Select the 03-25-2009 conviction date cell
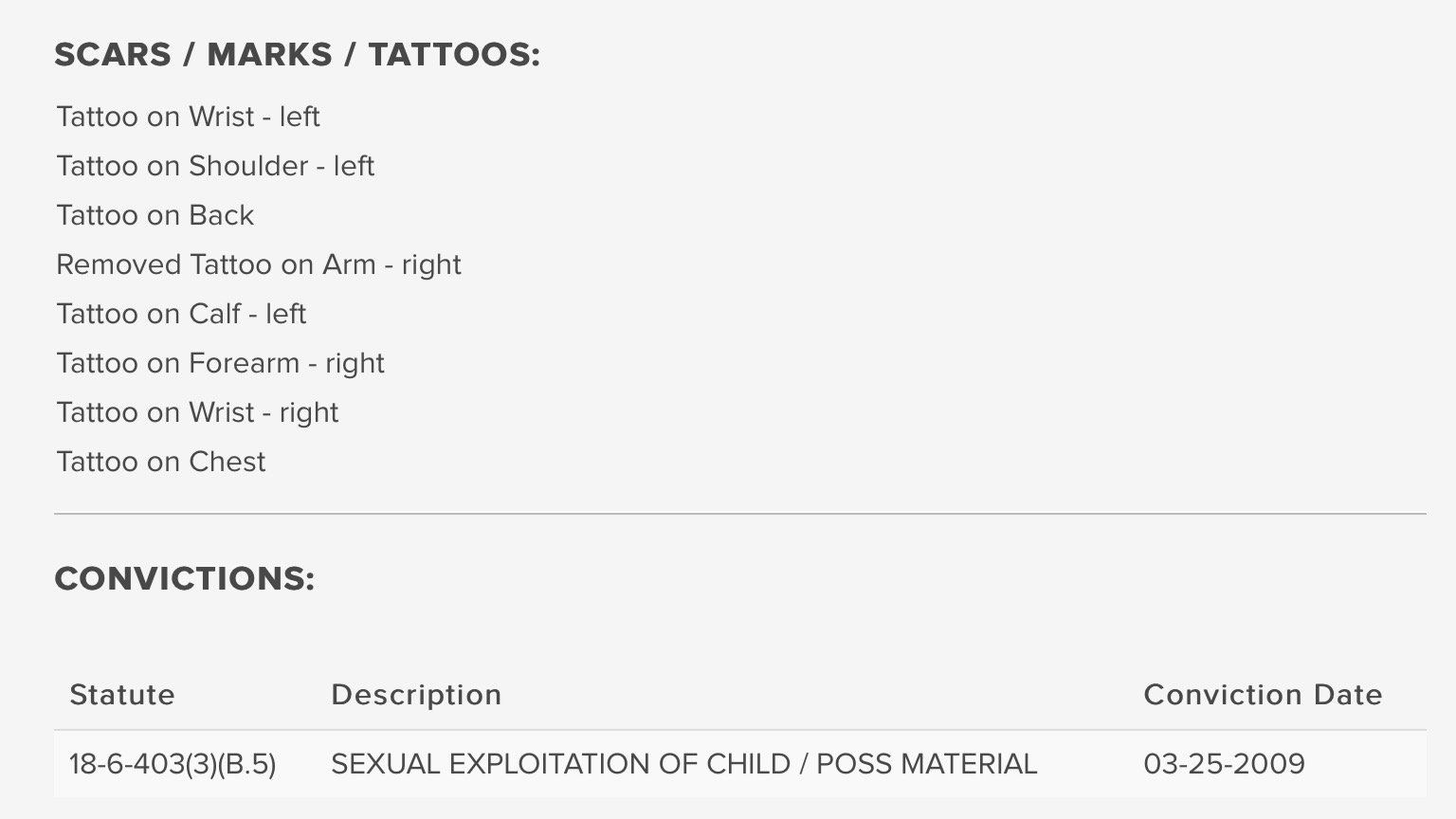The height and width of the screenshot is (819, 1456). point(1224,764)
